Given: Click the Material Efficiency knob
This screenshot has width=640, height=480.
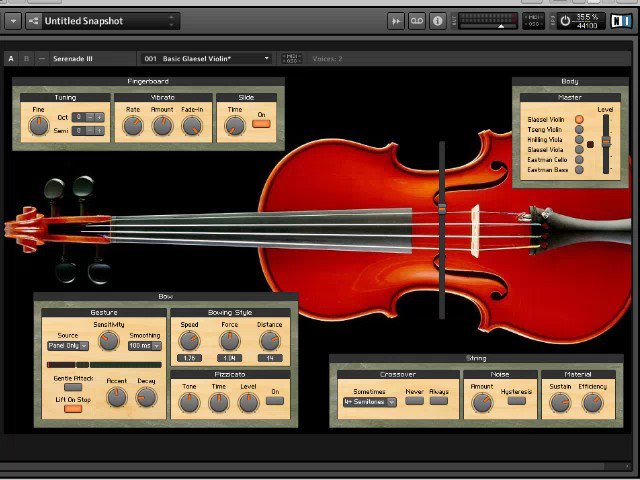Looking at the screenshot, I should click(x=592, y=402).
